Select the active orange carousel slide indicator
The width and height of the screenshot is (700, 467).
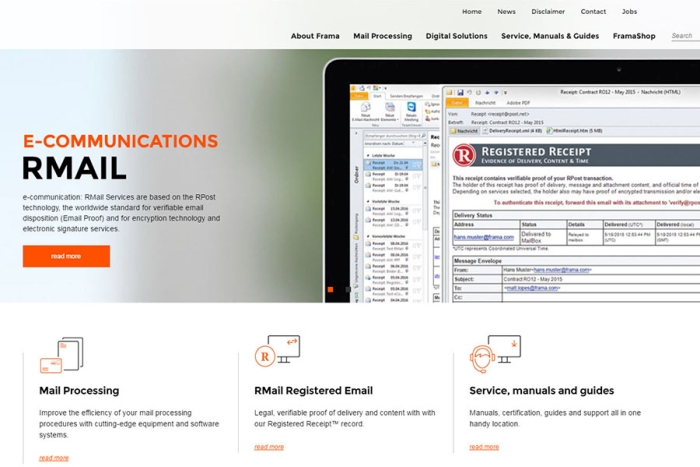coord(330,289)
